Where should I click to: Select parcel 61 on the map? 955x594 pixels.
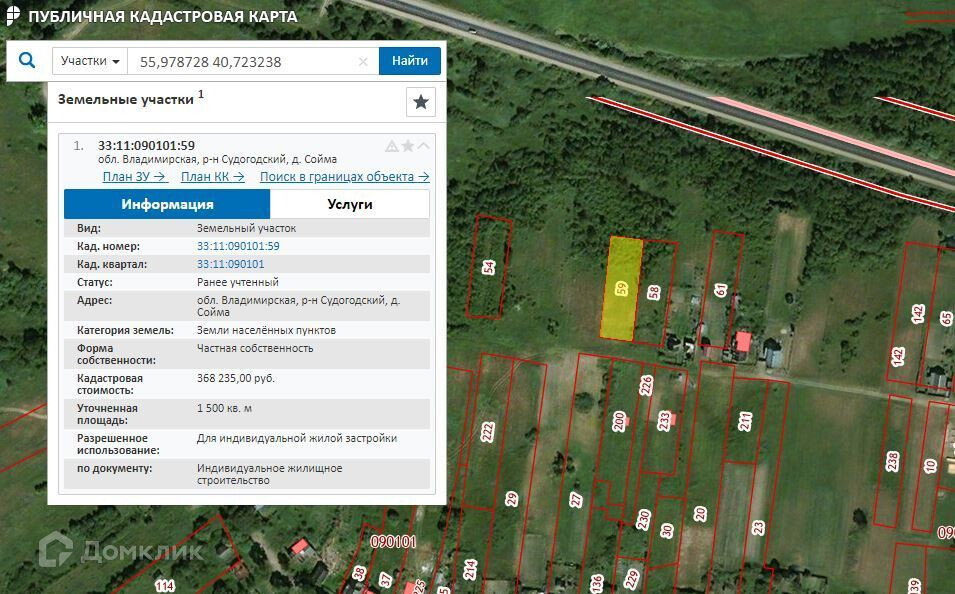pos(721,290)
